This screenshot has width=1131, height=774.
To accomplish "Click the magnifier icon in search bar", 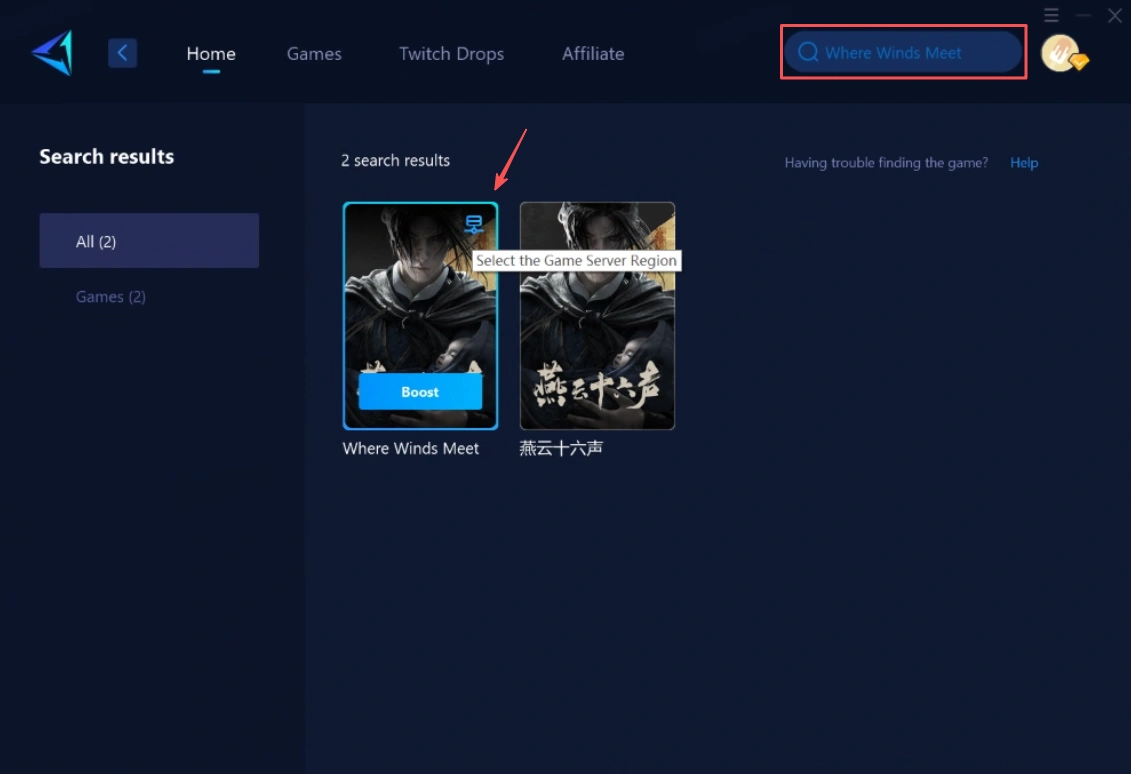I will (807, 53).
